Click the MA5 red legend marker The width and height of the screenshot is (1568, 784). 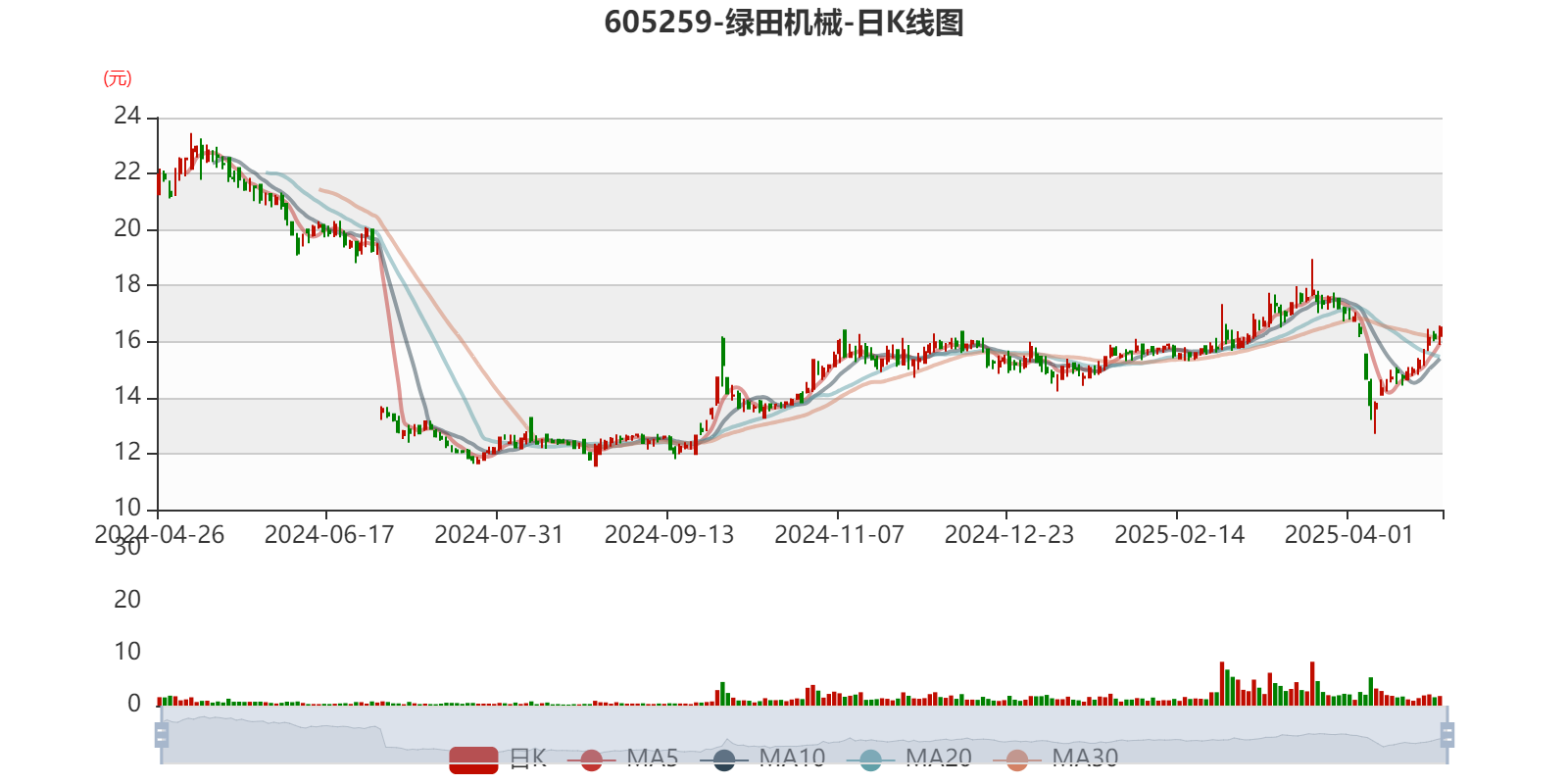[591, 759]
